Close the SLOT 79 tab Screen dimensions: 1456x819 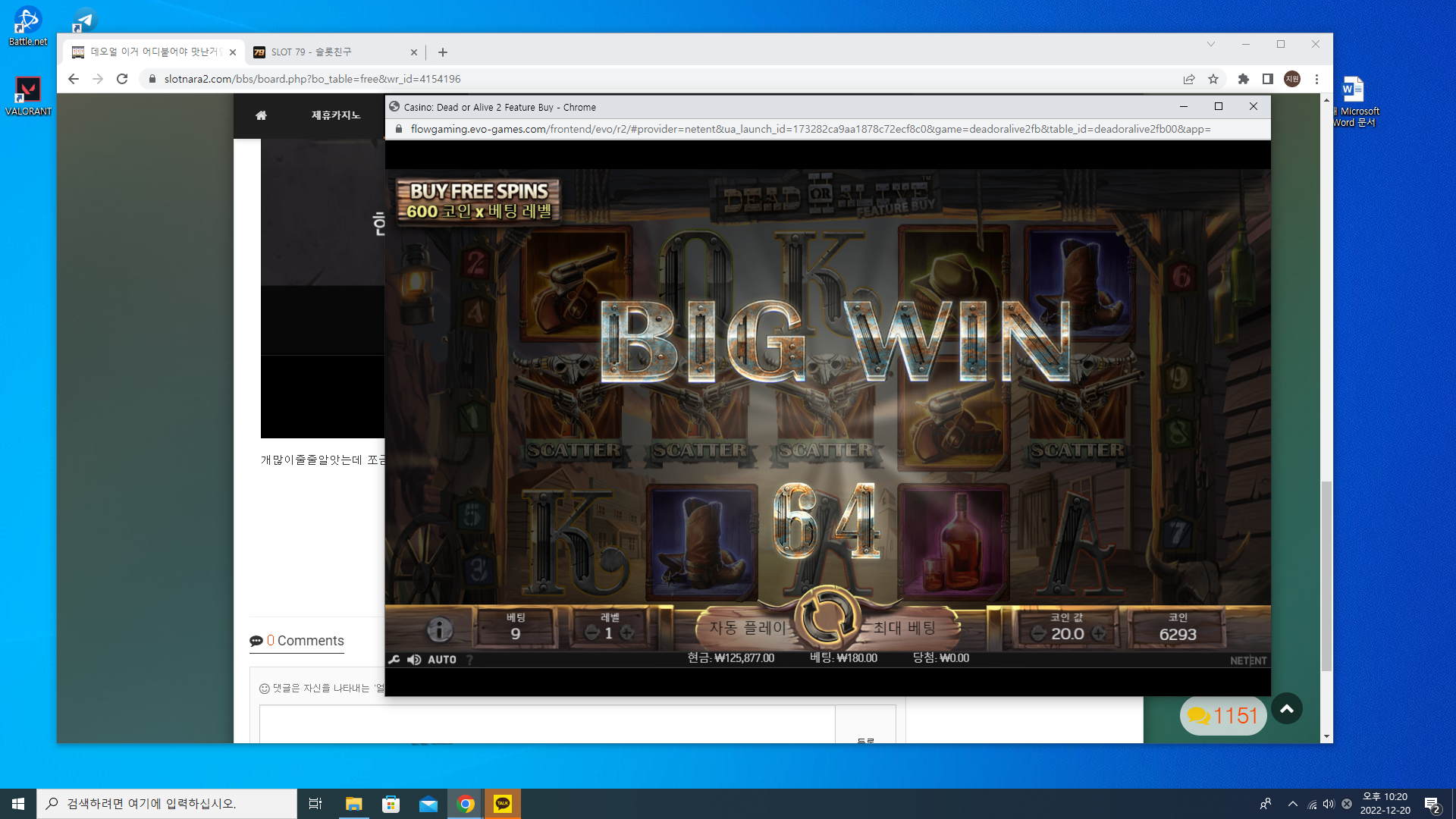coord(414,52)
